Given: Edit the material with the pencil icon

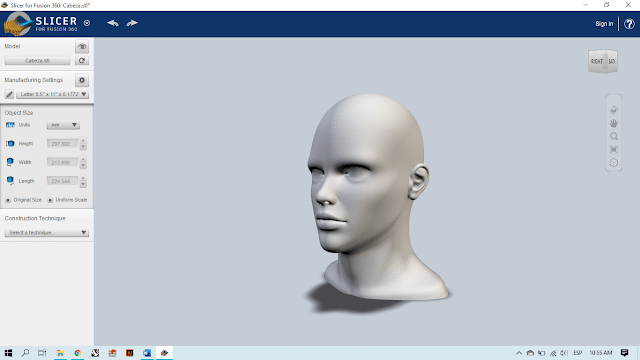Looking at the screenshot, I should click(9, 94).
